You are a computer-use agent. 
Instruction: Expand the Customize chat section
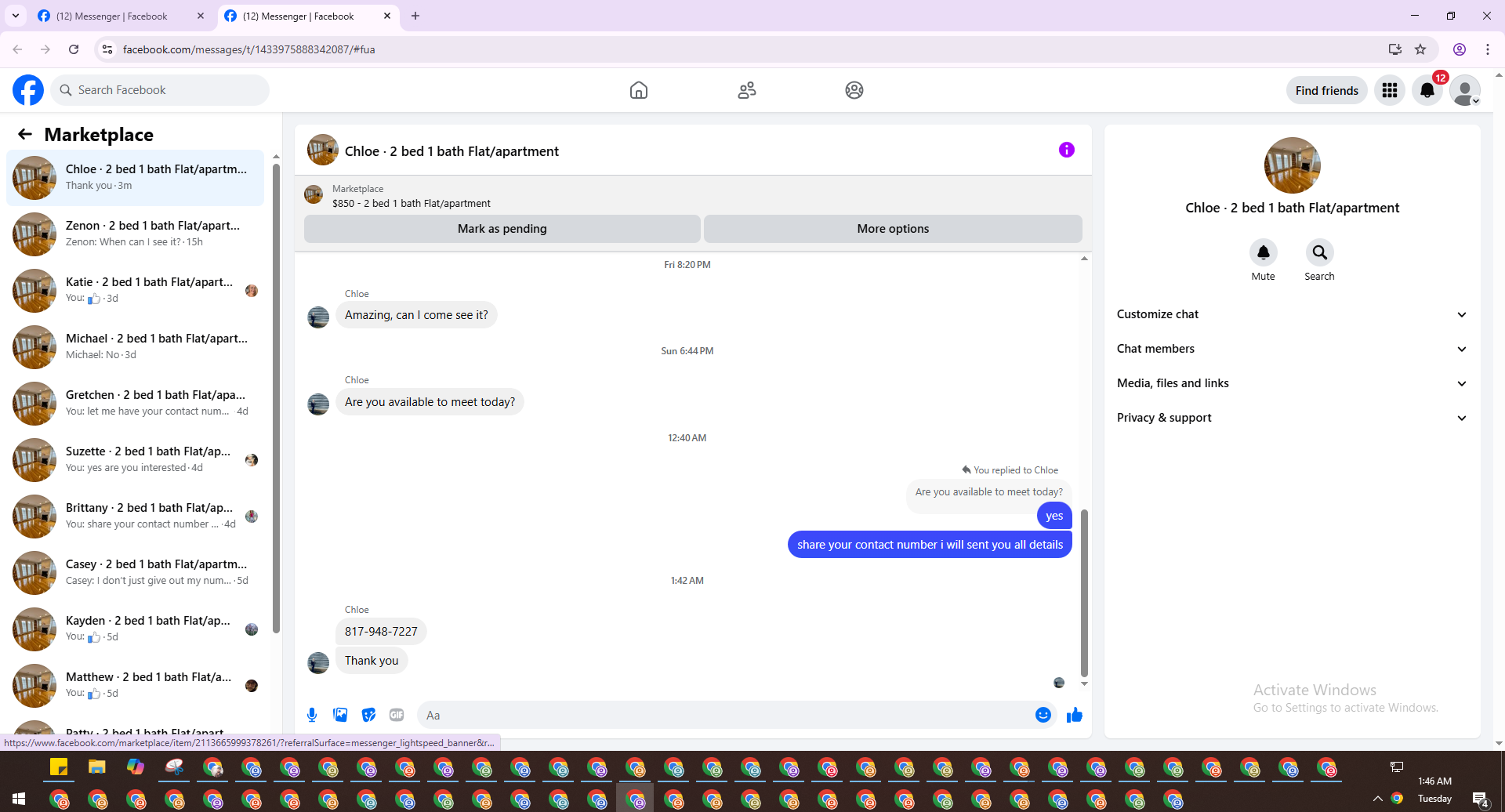tap(1292, 314)
